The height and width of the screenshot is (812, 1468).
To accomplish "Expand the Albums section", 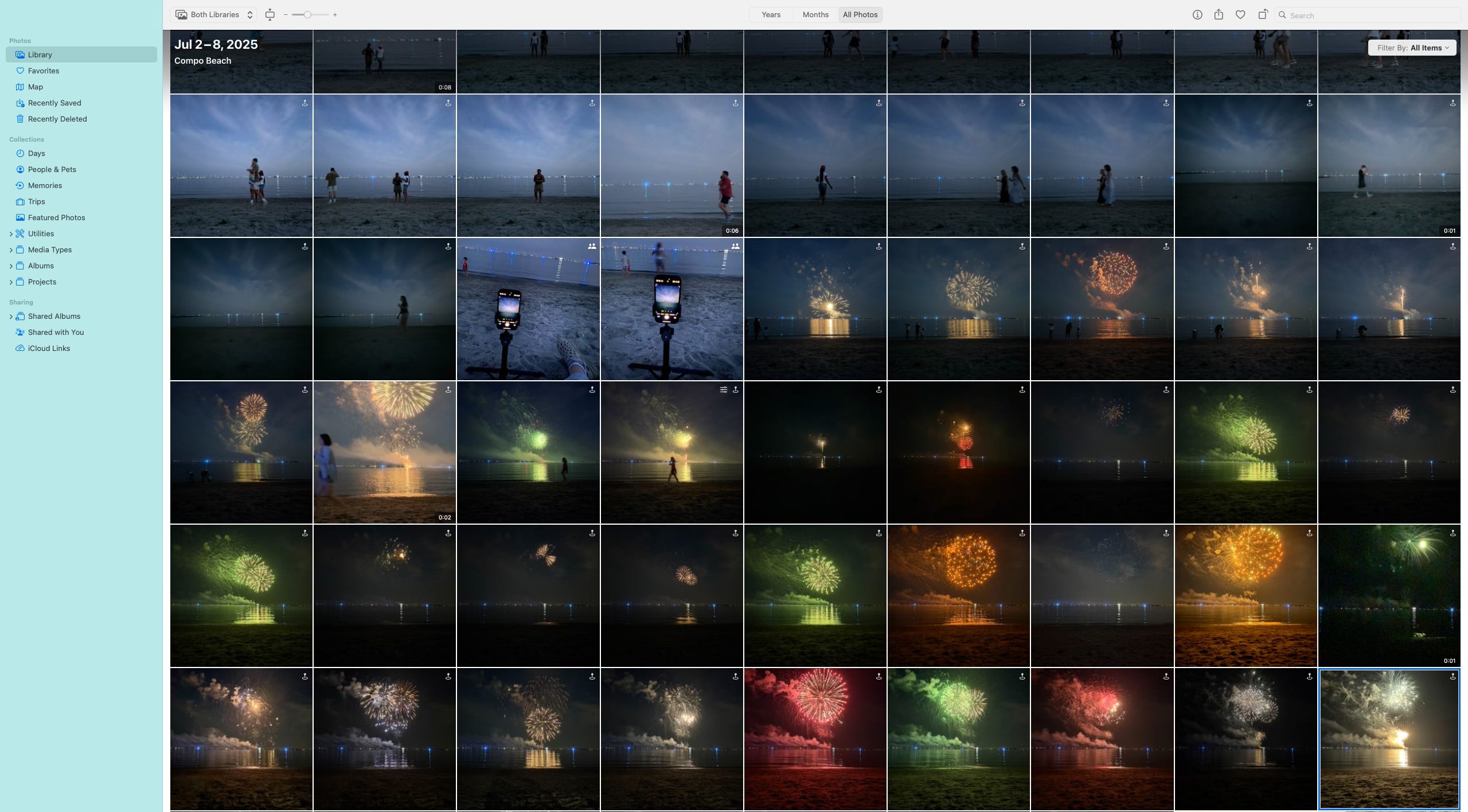I will 11,266.
